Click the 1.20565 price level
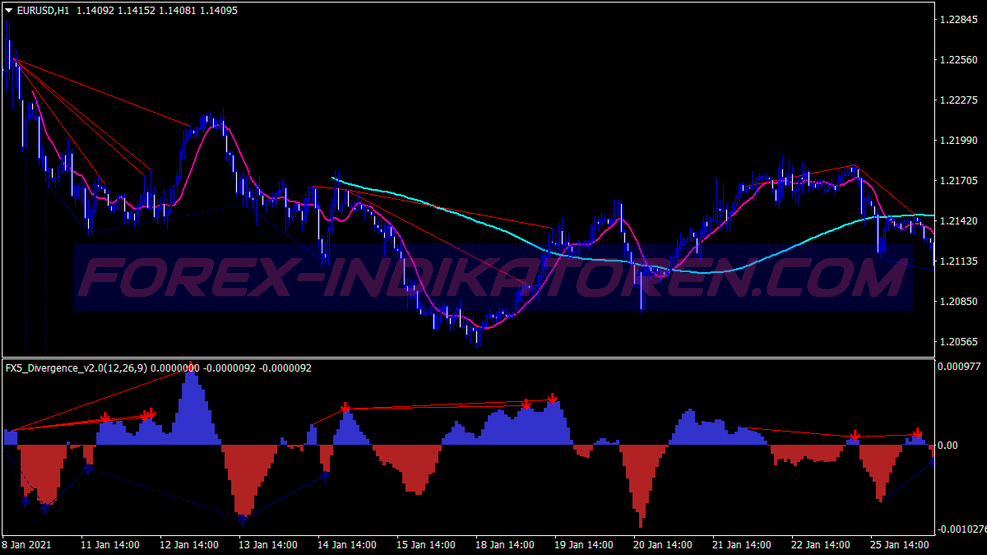Screen dimensions: 987x555 [959, 342]
